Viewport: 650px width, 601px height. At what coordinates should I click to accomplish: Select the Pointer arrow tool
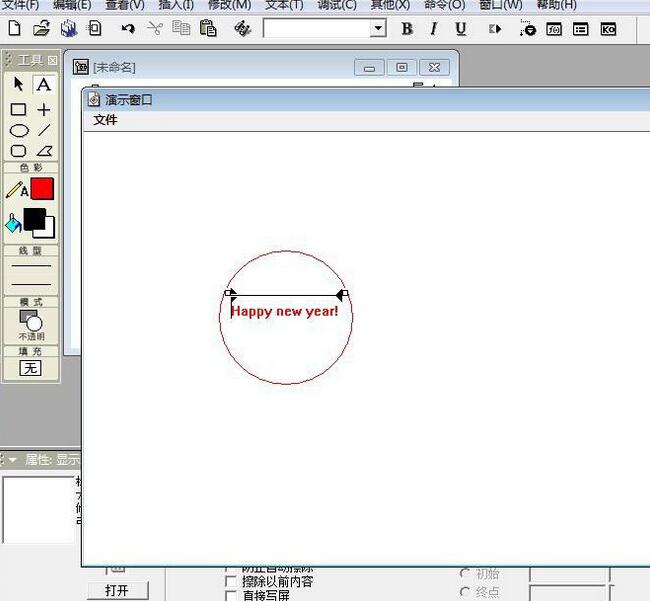tap(18, 84)
